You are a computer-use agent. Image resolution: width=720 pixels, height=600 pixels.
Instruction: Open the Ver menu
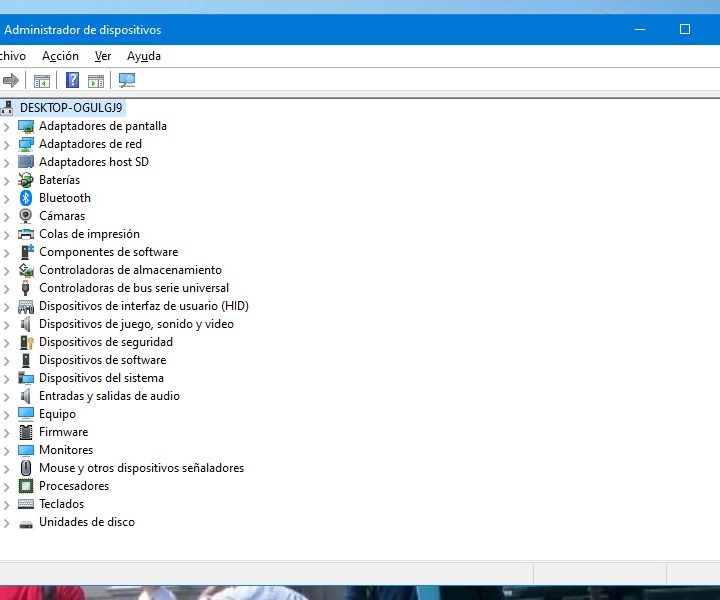(x=103, y=56)
